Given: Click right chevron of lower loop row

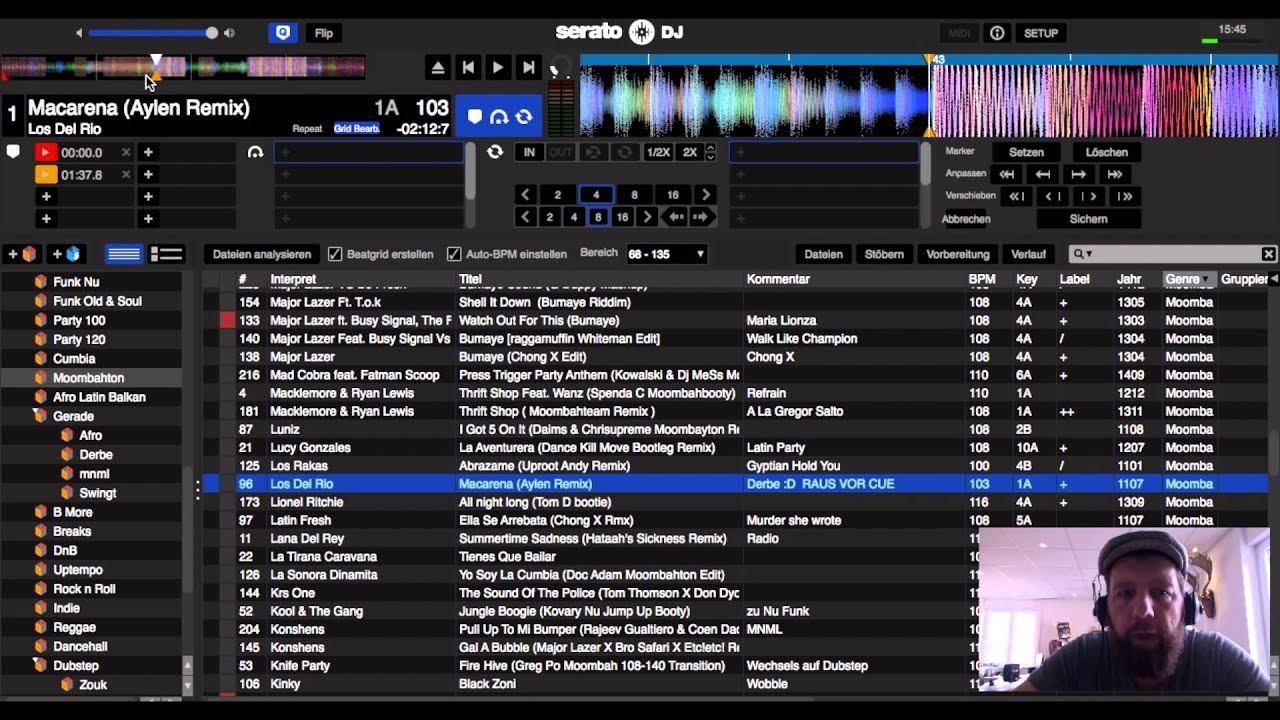Looking at the screenshot, I should point(647,217).
